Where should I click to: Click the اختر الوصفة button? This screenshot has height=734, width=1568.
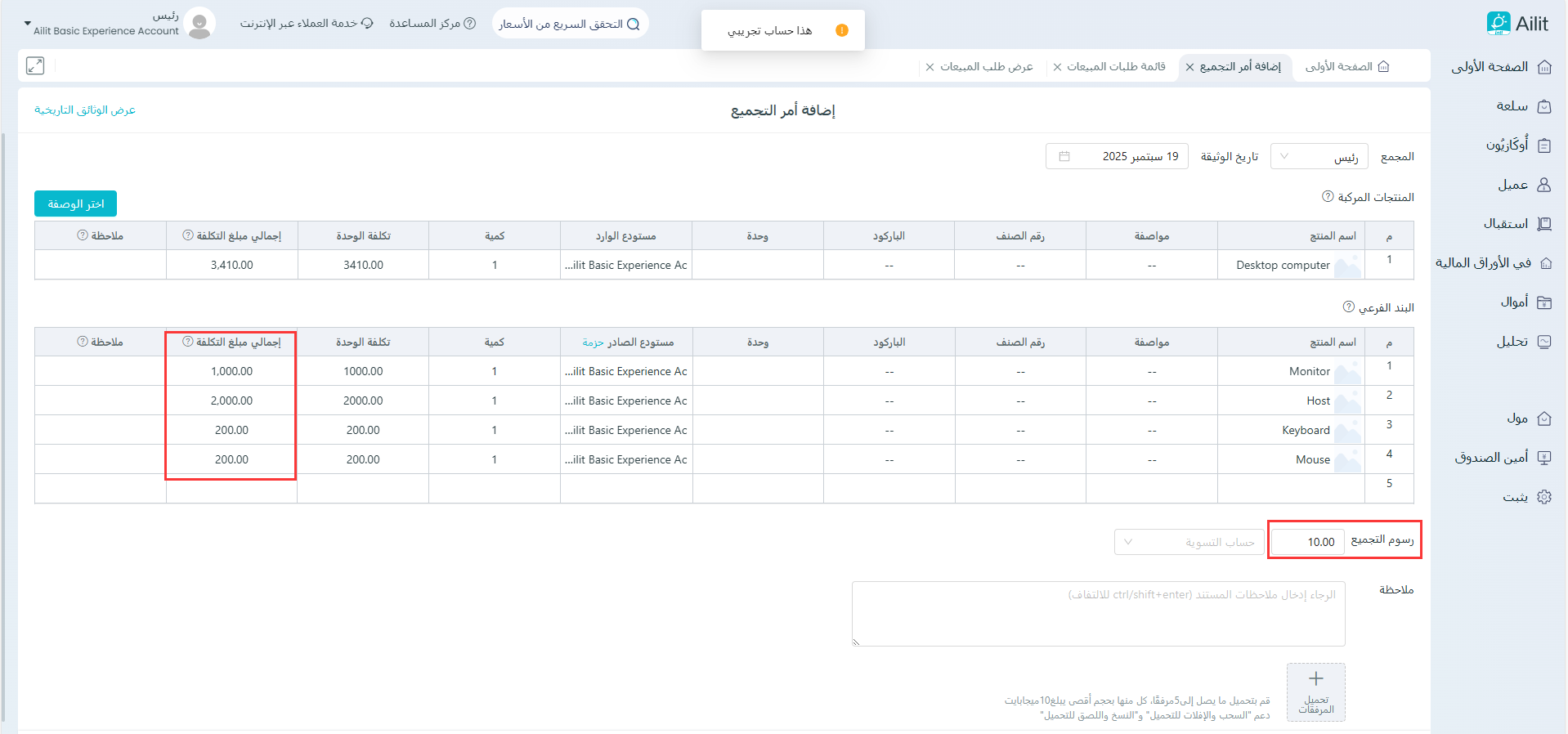pos(75,204)
